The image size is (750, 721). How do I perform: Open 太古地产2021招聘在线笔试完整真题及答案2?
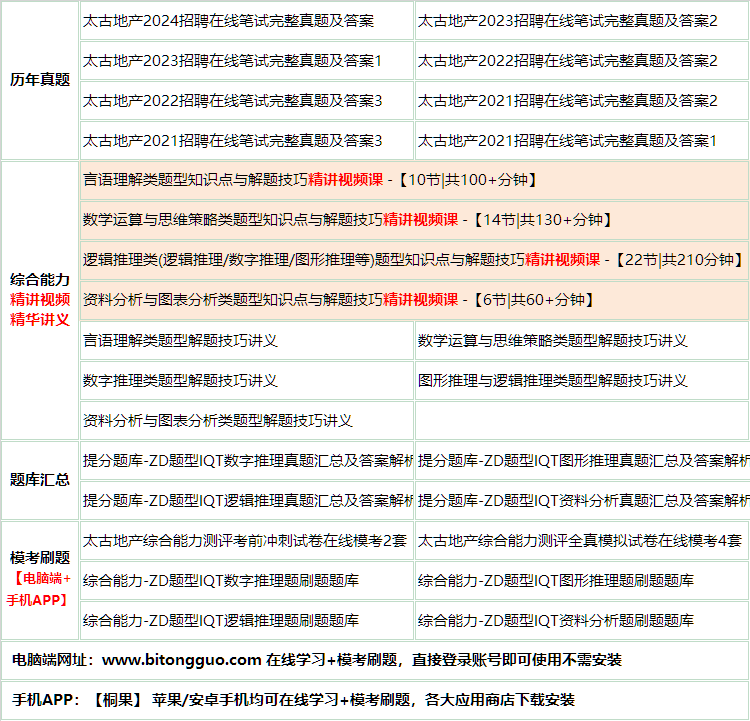click(x=567, y=101)
